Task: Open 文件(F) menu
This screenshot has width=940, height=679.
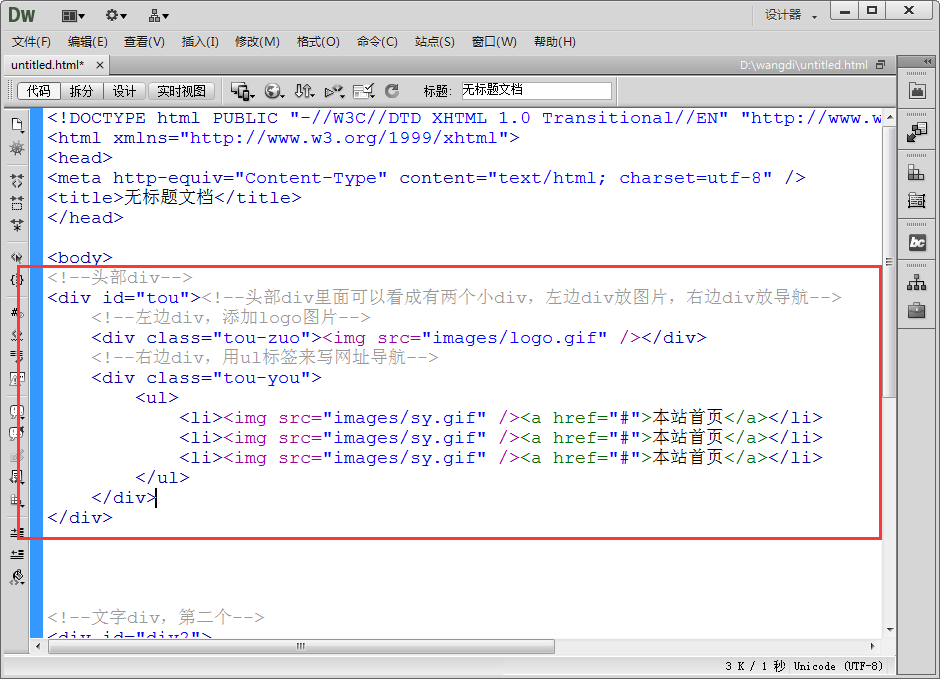Action: coord(31,42)
